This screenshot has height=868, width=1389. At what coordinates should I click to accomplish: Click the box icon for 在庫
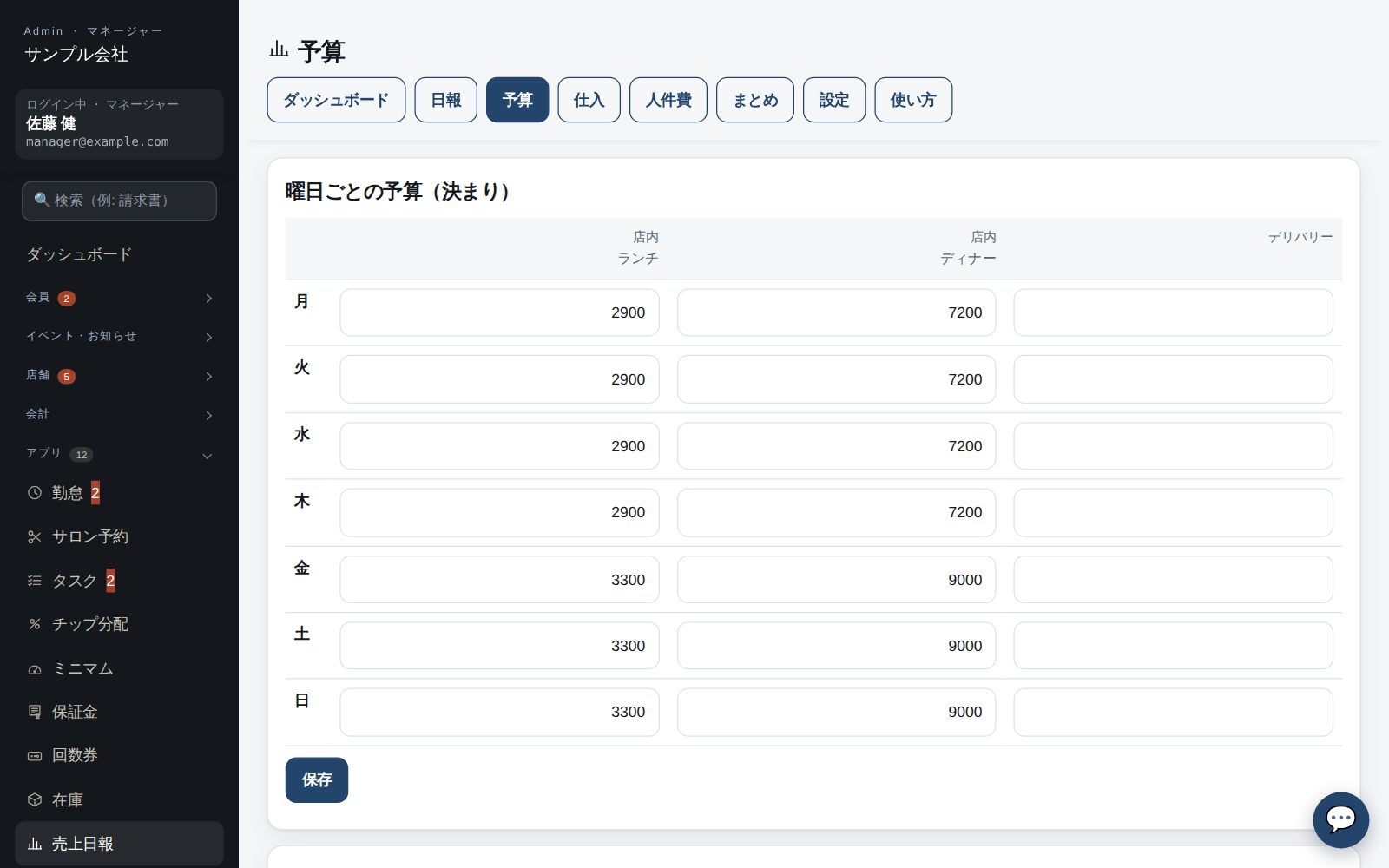35,799
